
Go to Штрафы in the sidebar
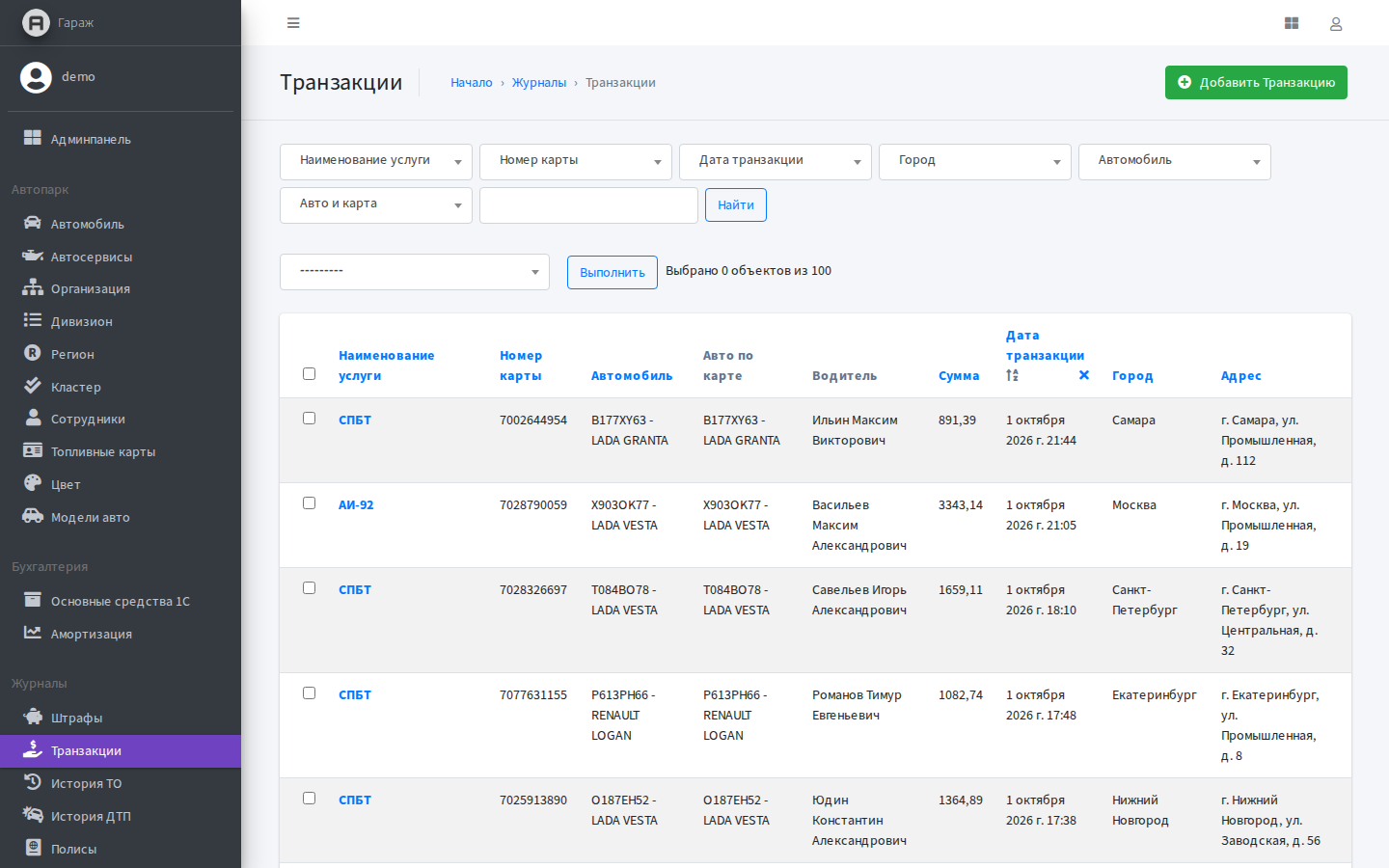121,719
